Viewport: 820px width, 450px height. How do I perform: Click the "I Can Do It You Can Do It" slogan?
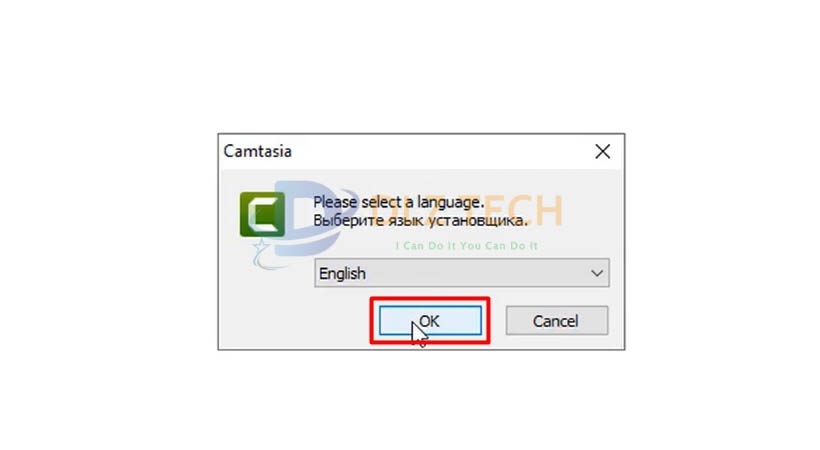pyautogui.click(x=466, y=246)
